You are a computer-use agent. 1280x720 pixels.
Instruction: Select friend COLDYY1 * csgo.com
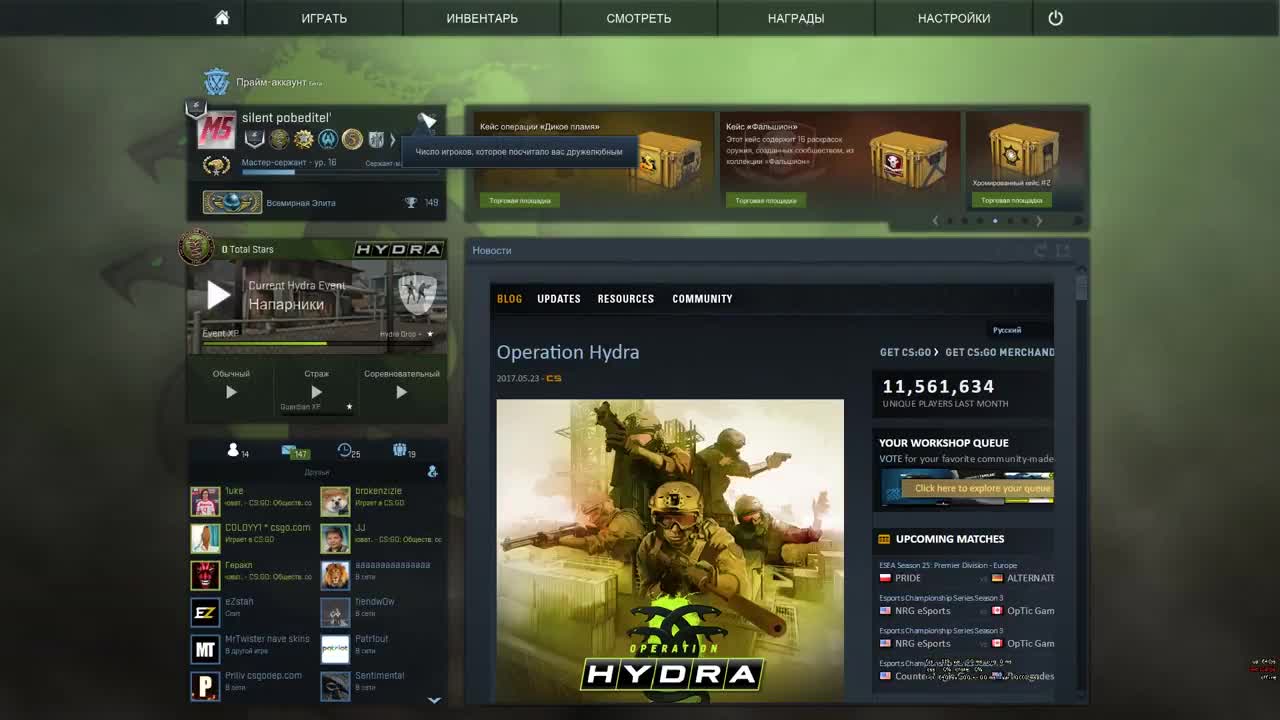pos(252,538)
